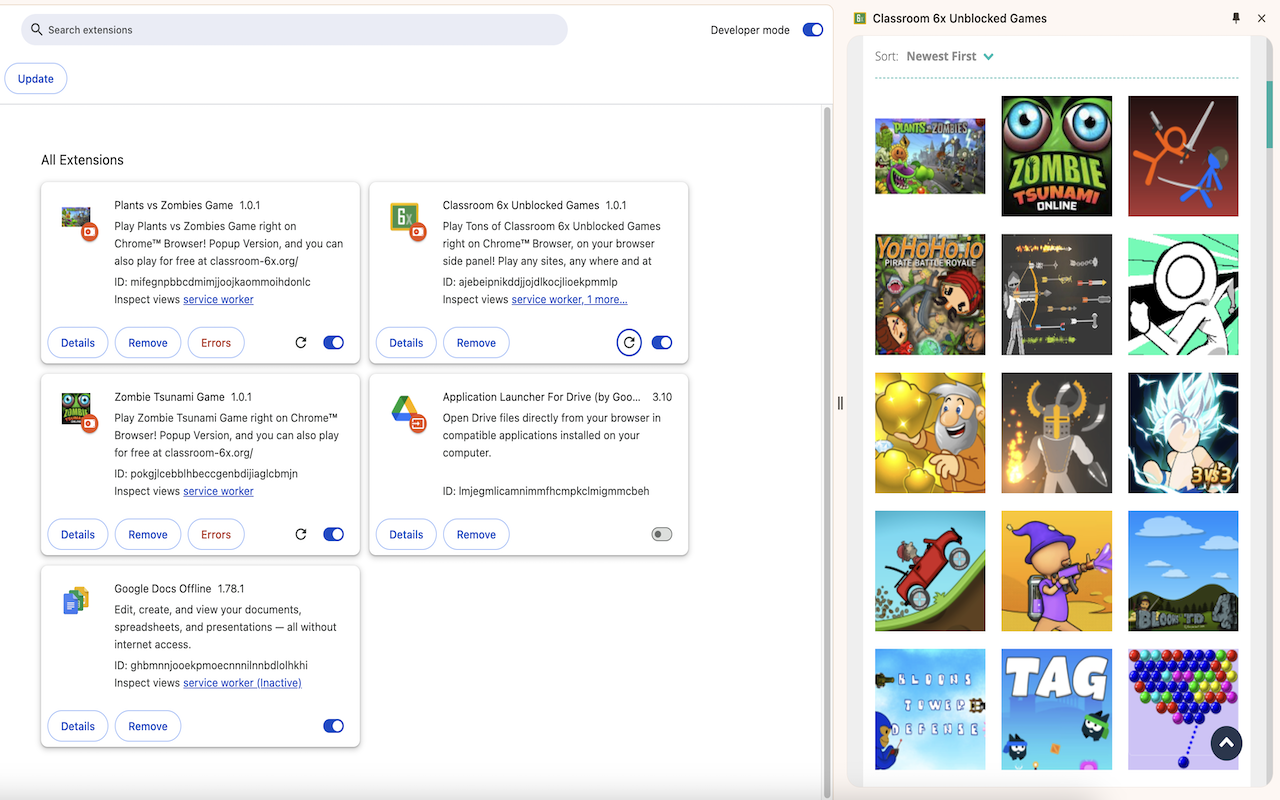Pin the Classroom 6x side panel
Image resolution: width=1280 pixels, height=800 pixels.
pos(1236,18)
